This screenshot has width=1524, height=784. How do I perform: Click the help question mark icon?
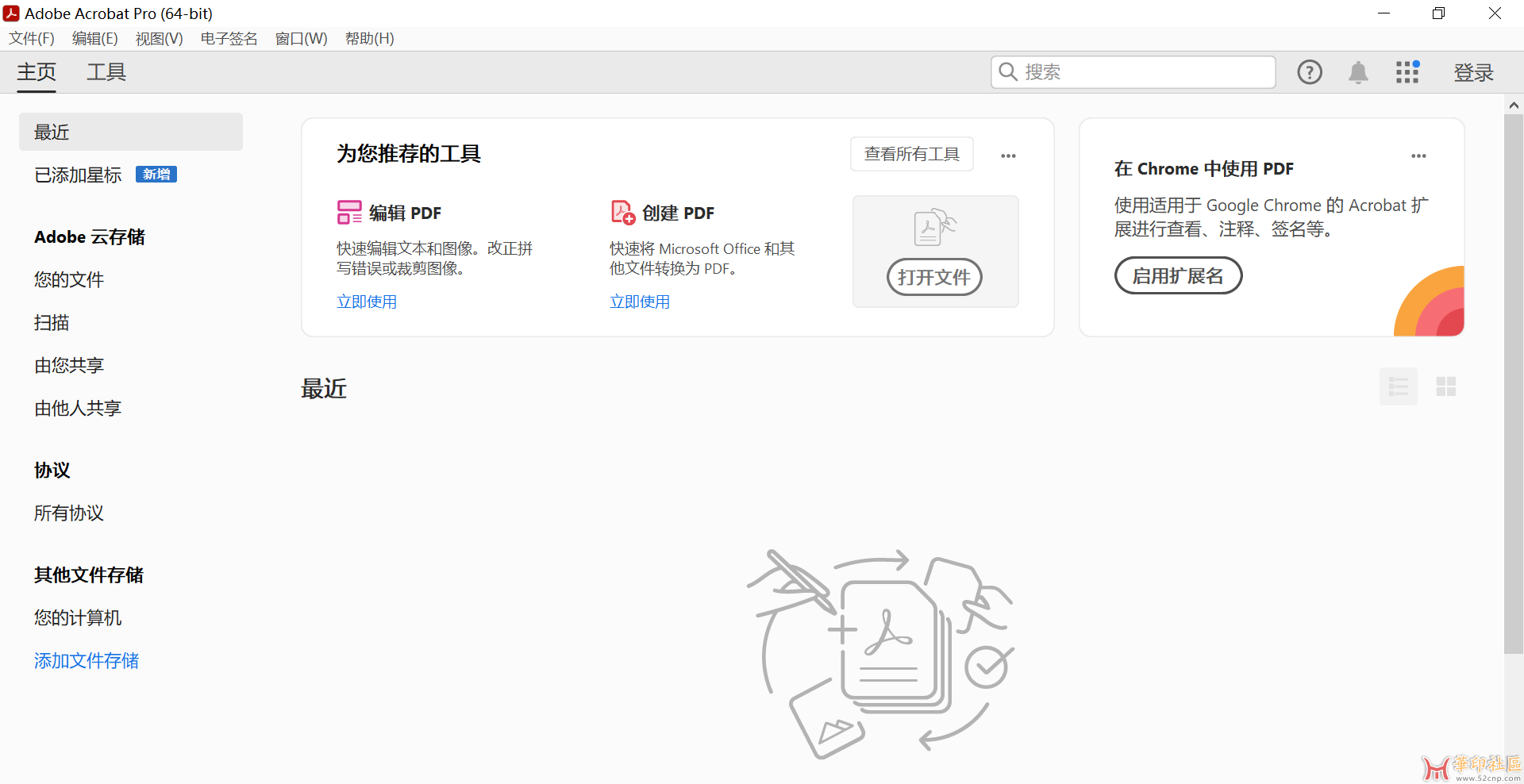pyautogui.click(x=1309, y=72)
